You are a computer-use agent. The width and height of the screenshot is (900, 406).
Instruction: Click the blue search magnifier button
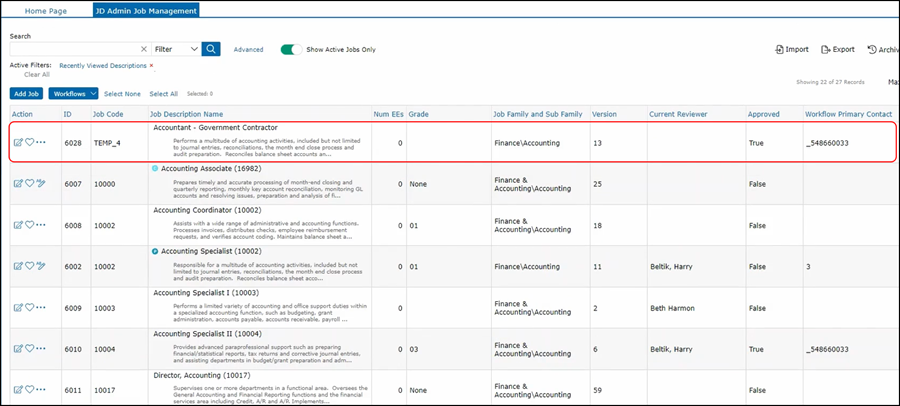point(211,48)
